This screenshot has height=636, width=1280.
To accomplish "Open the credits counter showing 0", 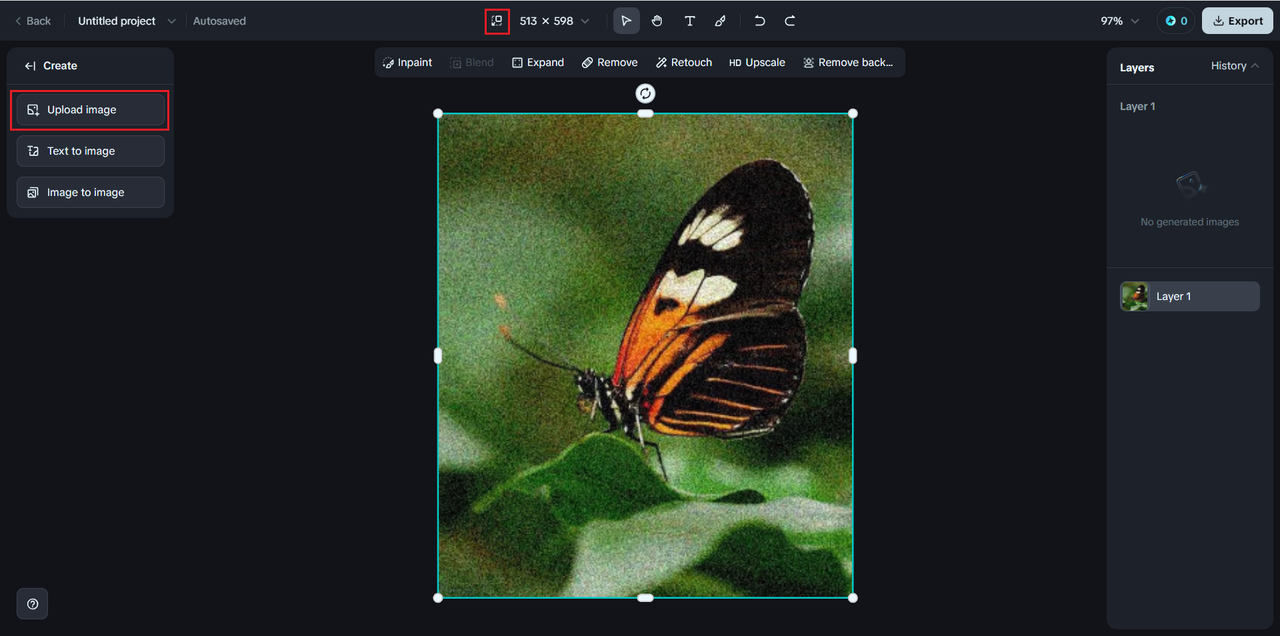I will click(1176, 21).
